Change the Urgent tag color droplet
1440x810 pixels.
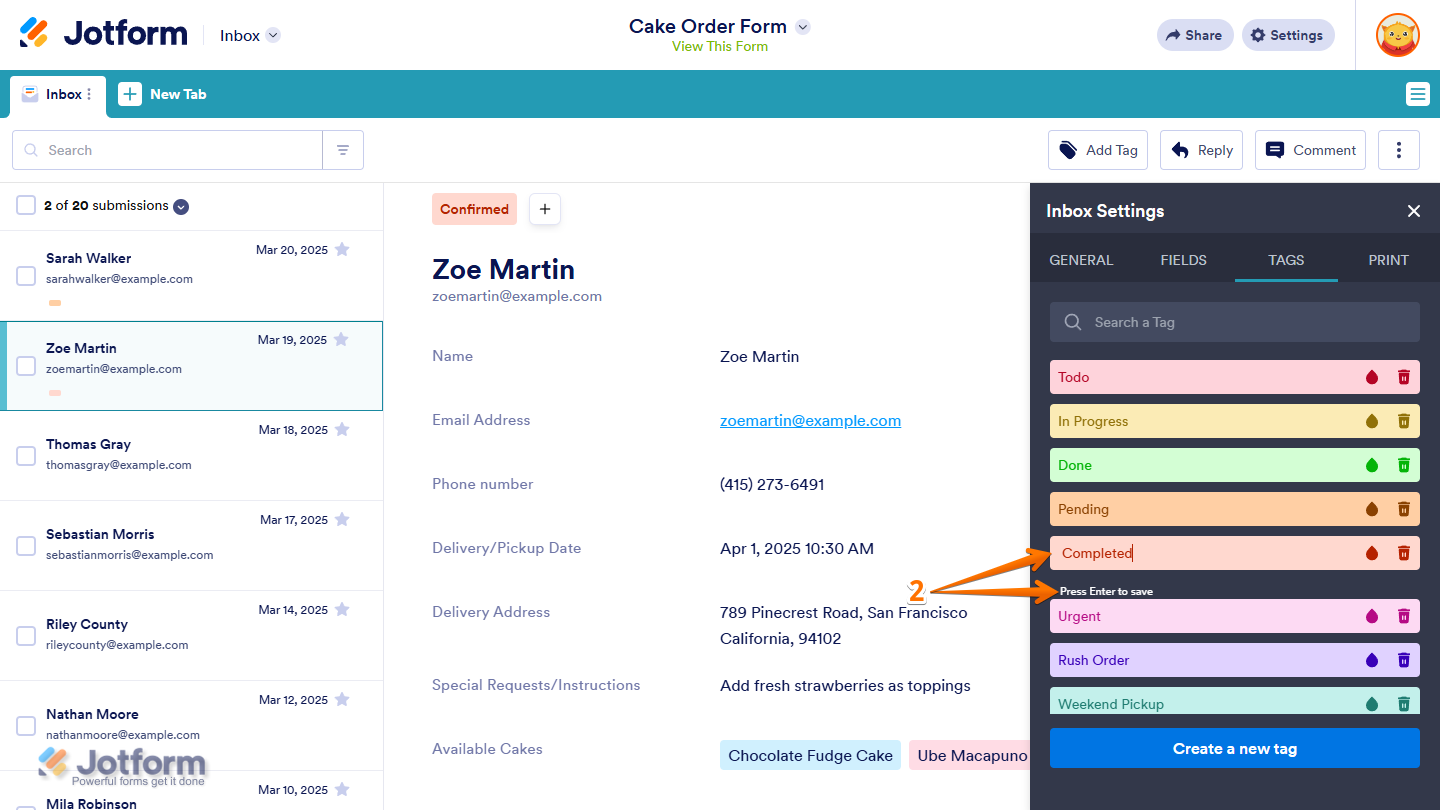pyautogui.click(x=1372, y=616)
